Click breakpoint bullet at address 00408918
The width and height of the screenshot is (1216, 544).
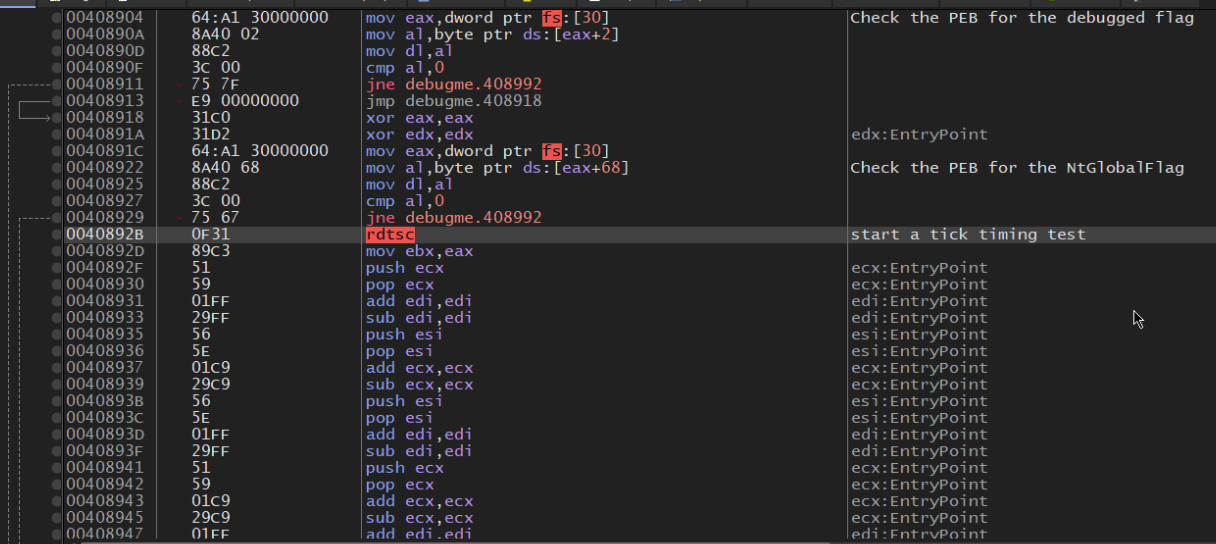pyautogui.click(x=58, y=118)
